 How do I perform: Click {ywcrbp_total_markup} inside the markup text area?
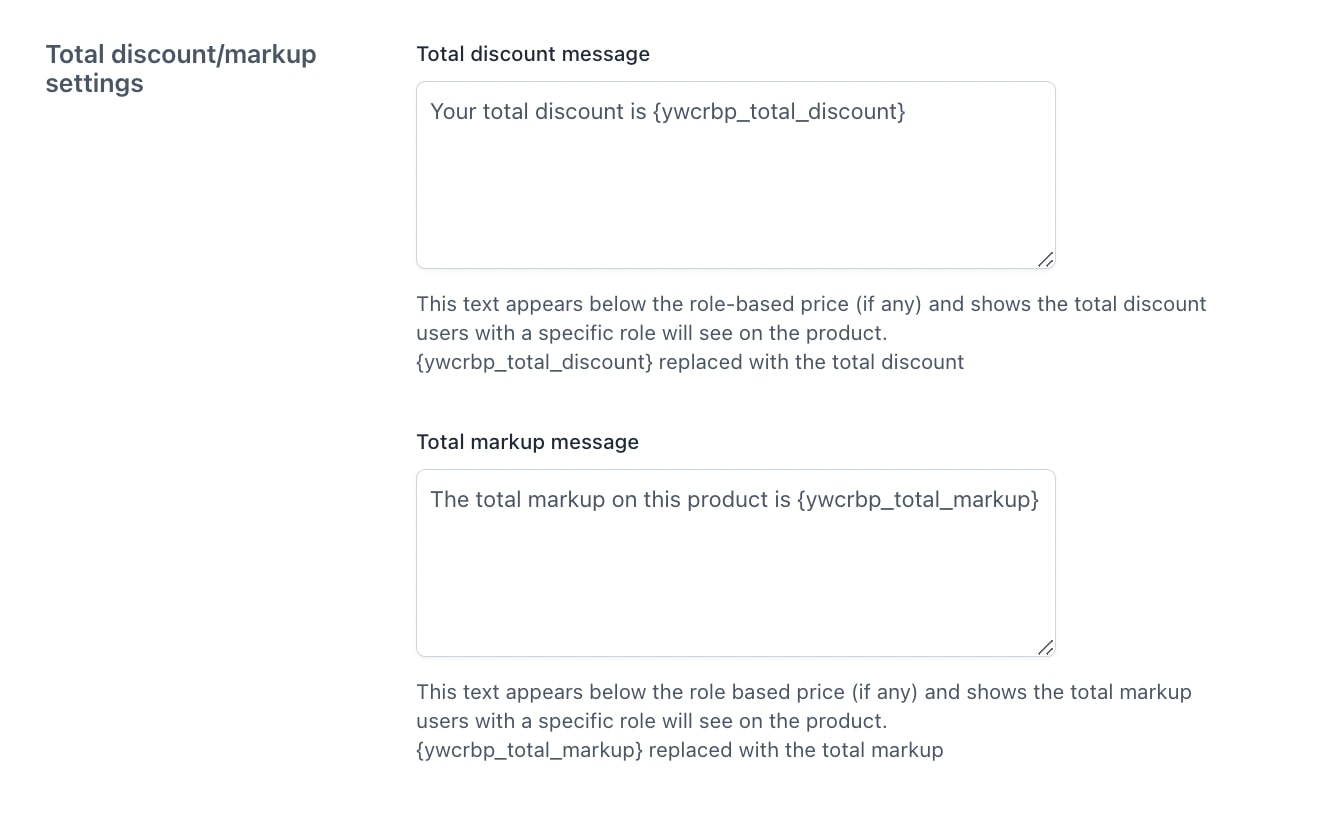pos(918,500)
